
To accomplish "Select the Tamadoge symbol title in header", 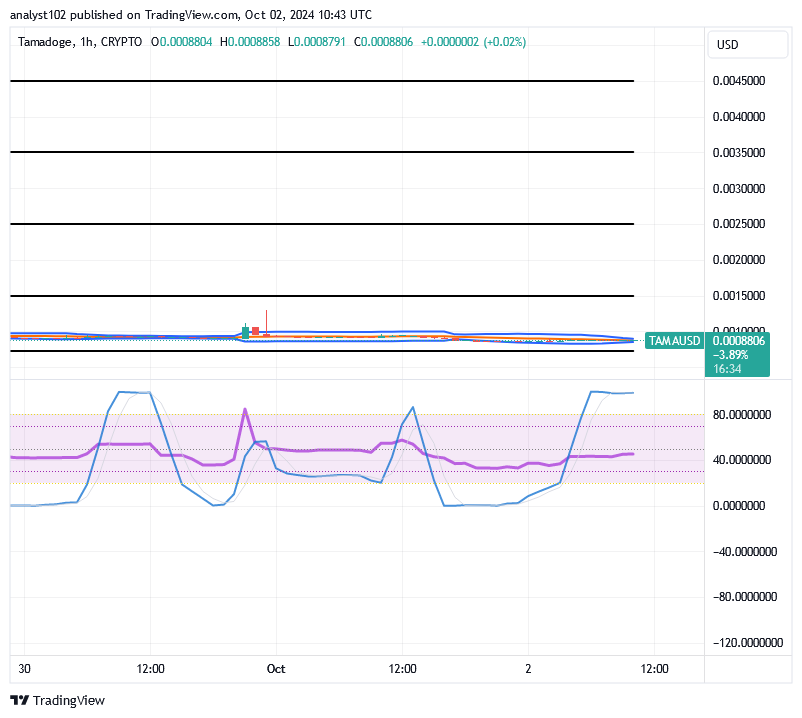I will coord(48,42).
